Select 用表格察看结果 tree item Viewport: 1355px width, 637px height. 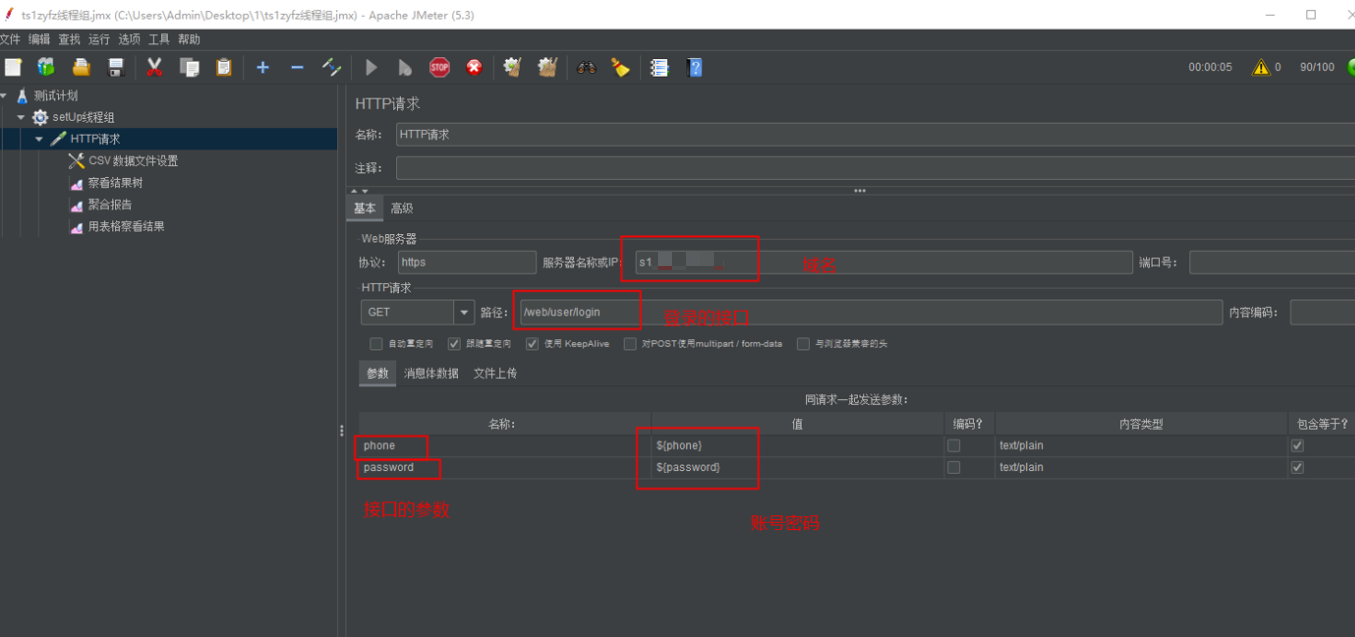click(126, 226)
